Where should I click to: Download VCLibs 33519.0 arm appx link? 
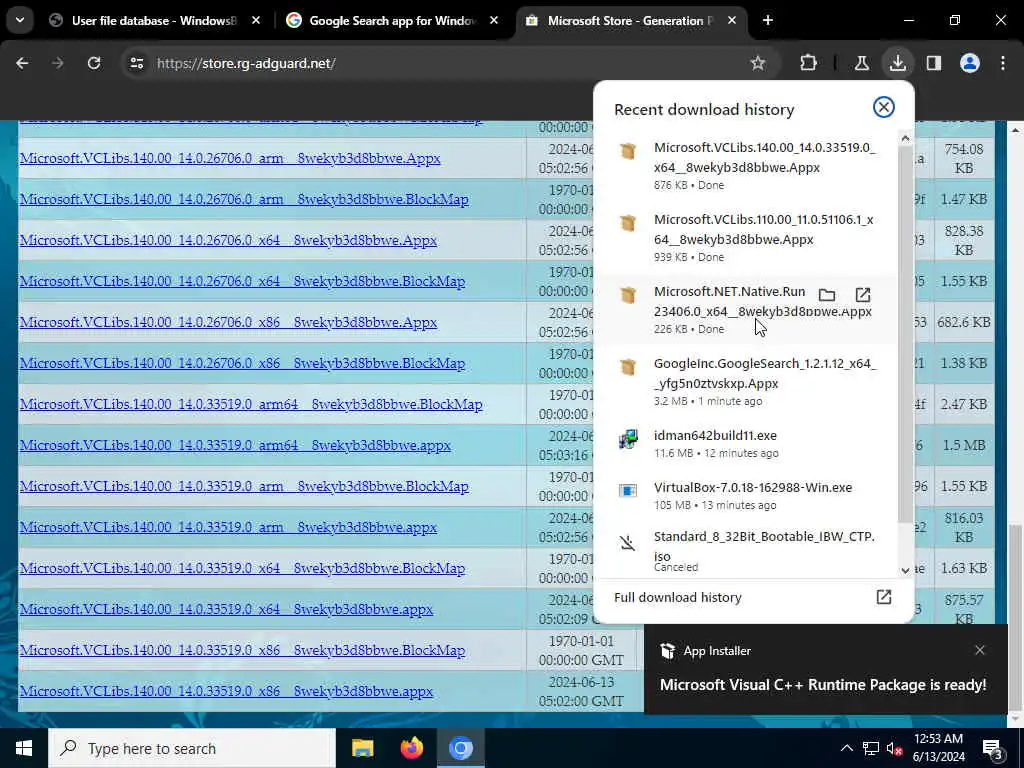(x=228, y=528)
